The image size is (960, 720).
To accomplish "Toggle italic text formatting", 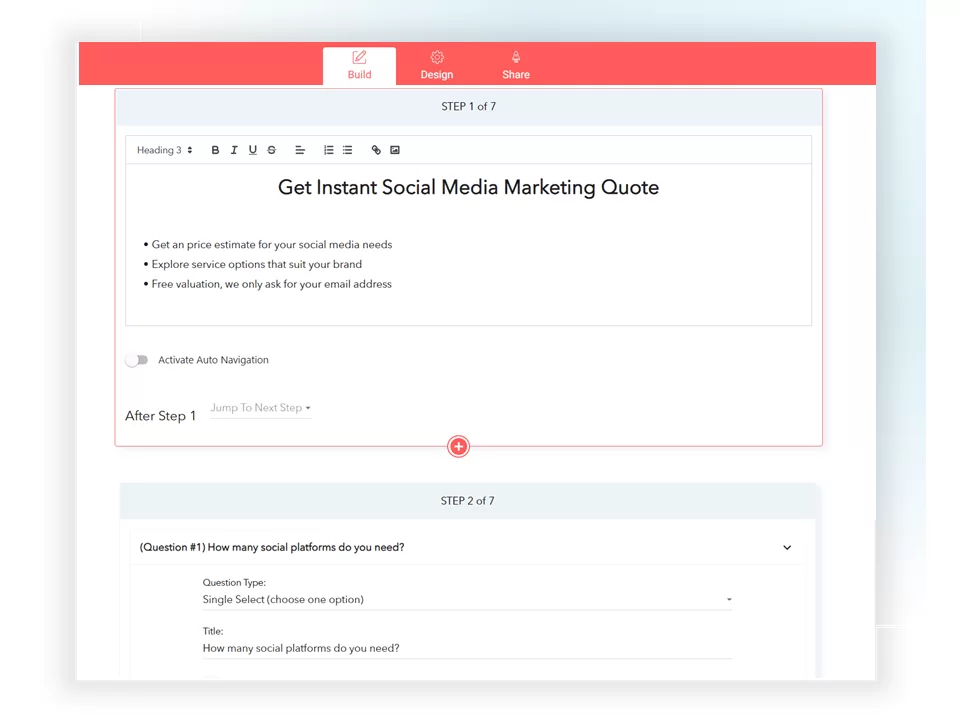I will coord(234,150).
